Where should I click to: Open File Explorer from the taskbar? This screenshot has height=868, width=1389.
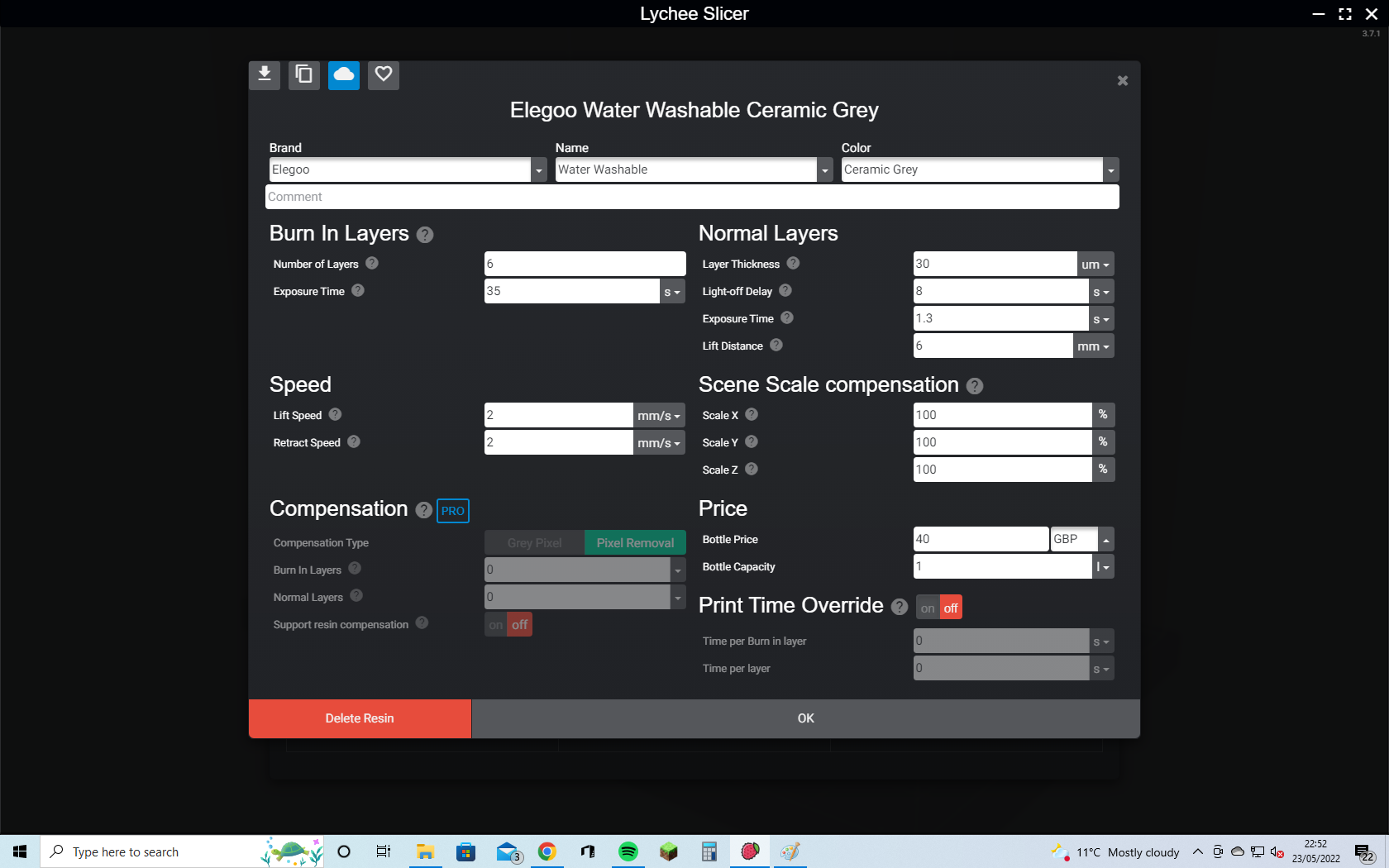click(426, 851)
